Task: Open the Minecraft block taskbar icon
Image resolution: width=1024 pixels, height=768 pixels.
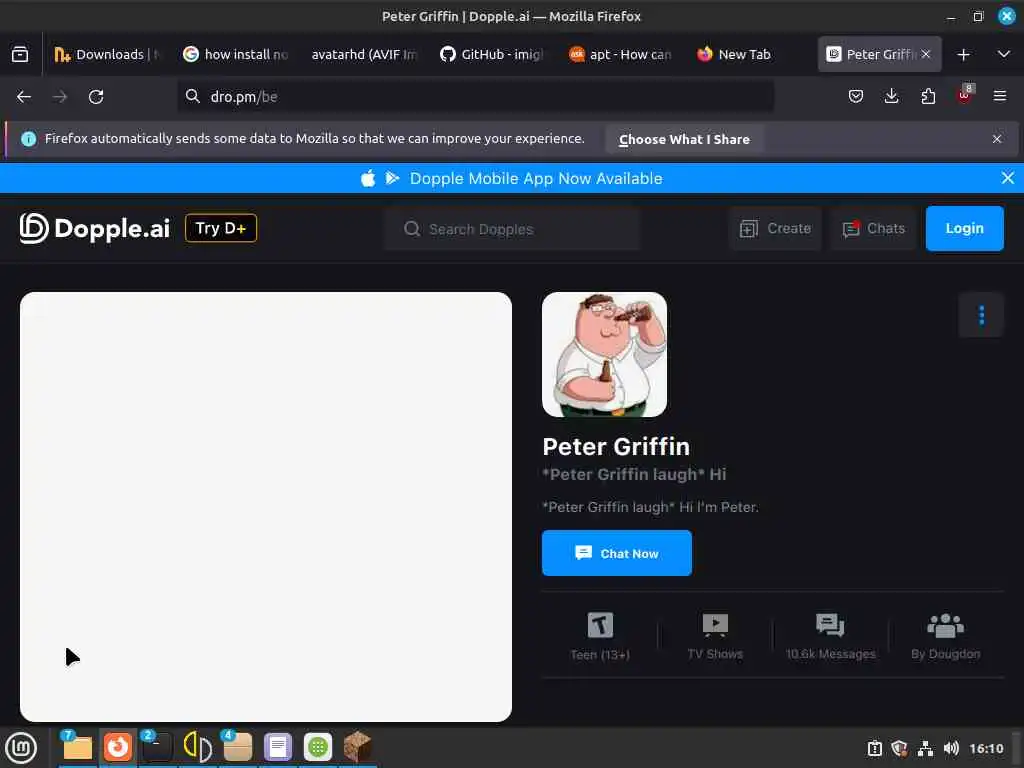Action: pos(358,747)
